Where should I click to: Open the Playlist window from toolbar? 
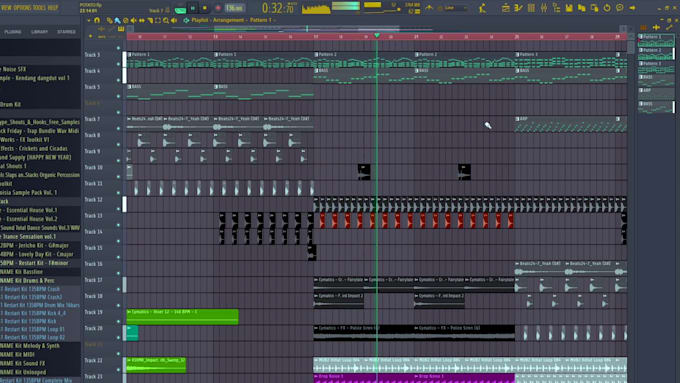[x=506, y=8]
